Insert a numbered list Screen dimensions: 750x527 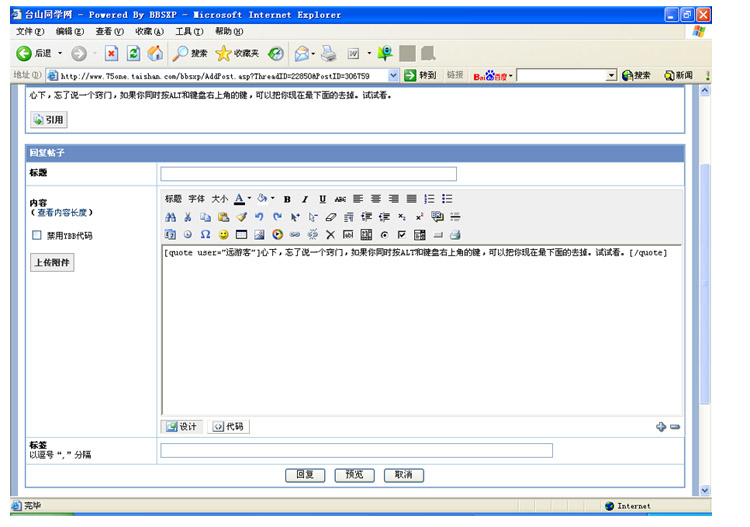tap(429, 199)
